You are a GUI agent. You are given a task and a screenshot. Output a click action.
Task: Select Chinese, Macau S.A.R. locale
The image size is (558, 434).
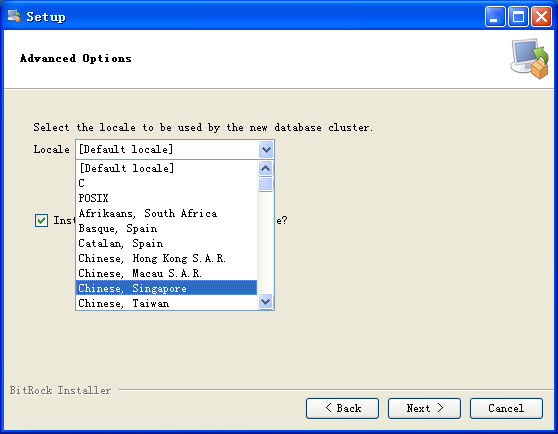coord(166,273)
